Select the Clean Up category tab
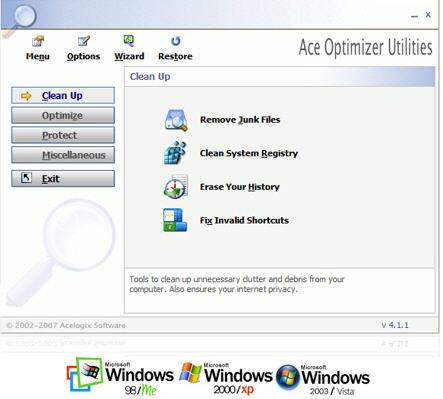The image size is (443, 399). click(63, 96)
